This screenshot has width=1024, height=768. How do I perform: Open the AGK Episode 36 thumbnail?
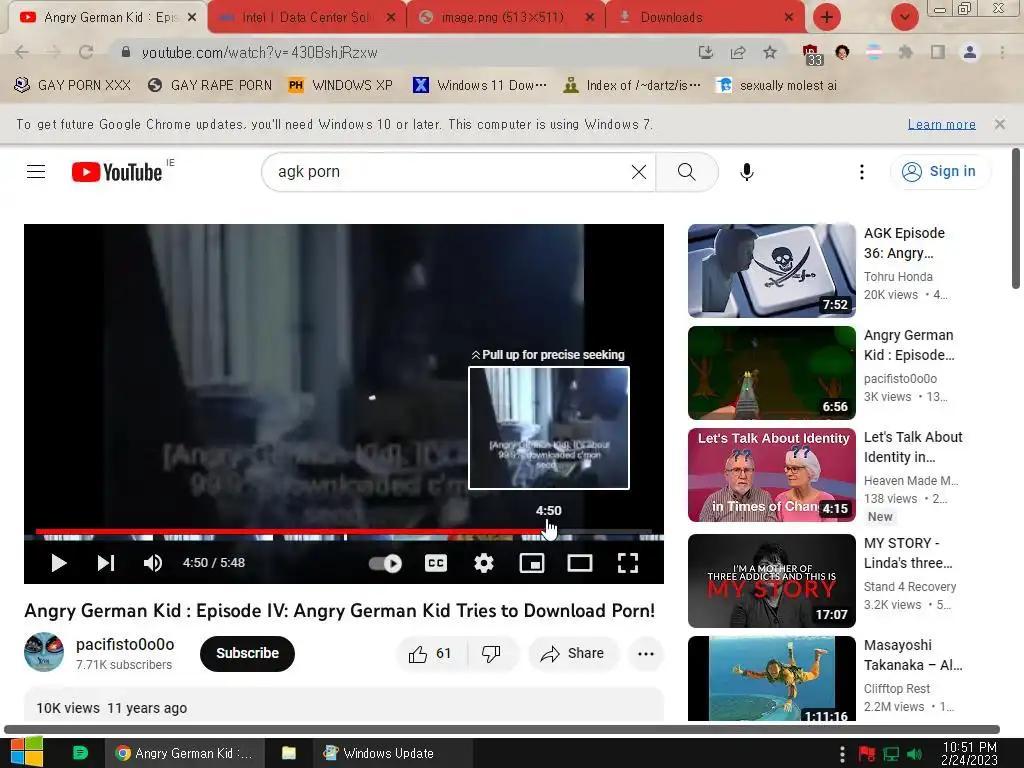pyautogui.click(x=772, y=270)
